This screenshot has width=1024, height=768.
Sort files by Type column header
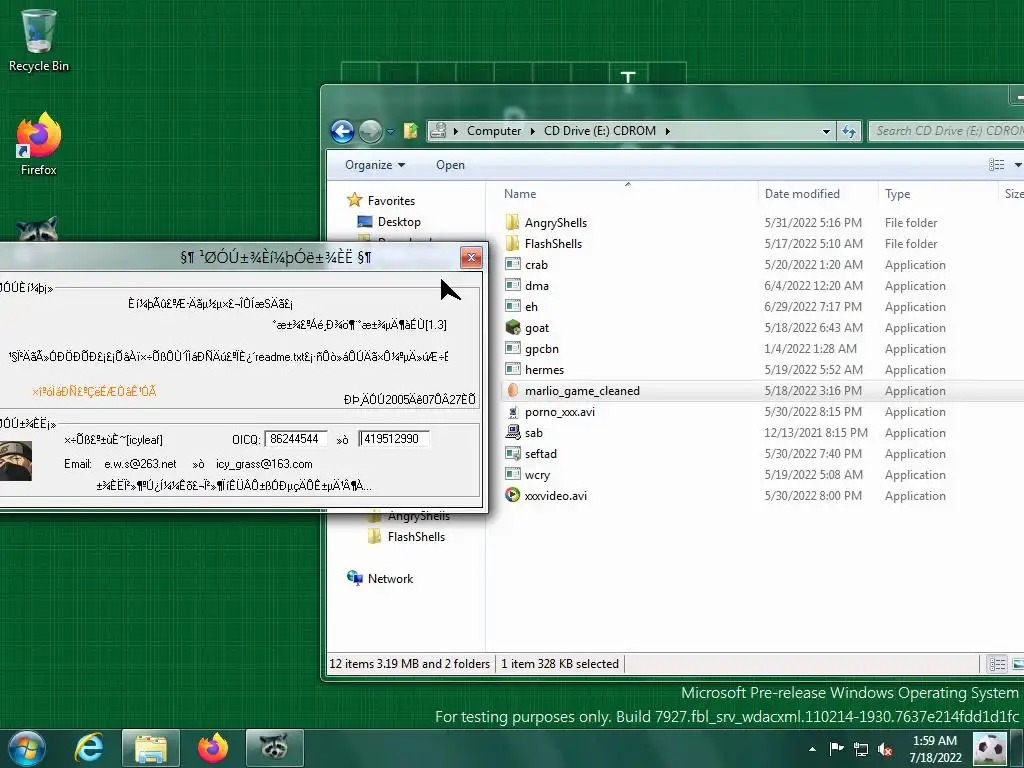click(x=897, y=194)
